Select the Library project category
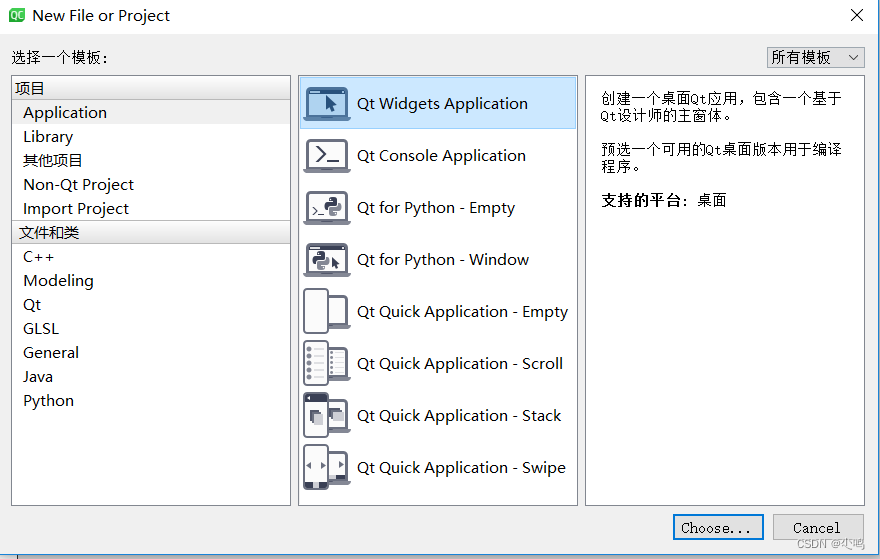880x559 pixels. pos(150,136)
